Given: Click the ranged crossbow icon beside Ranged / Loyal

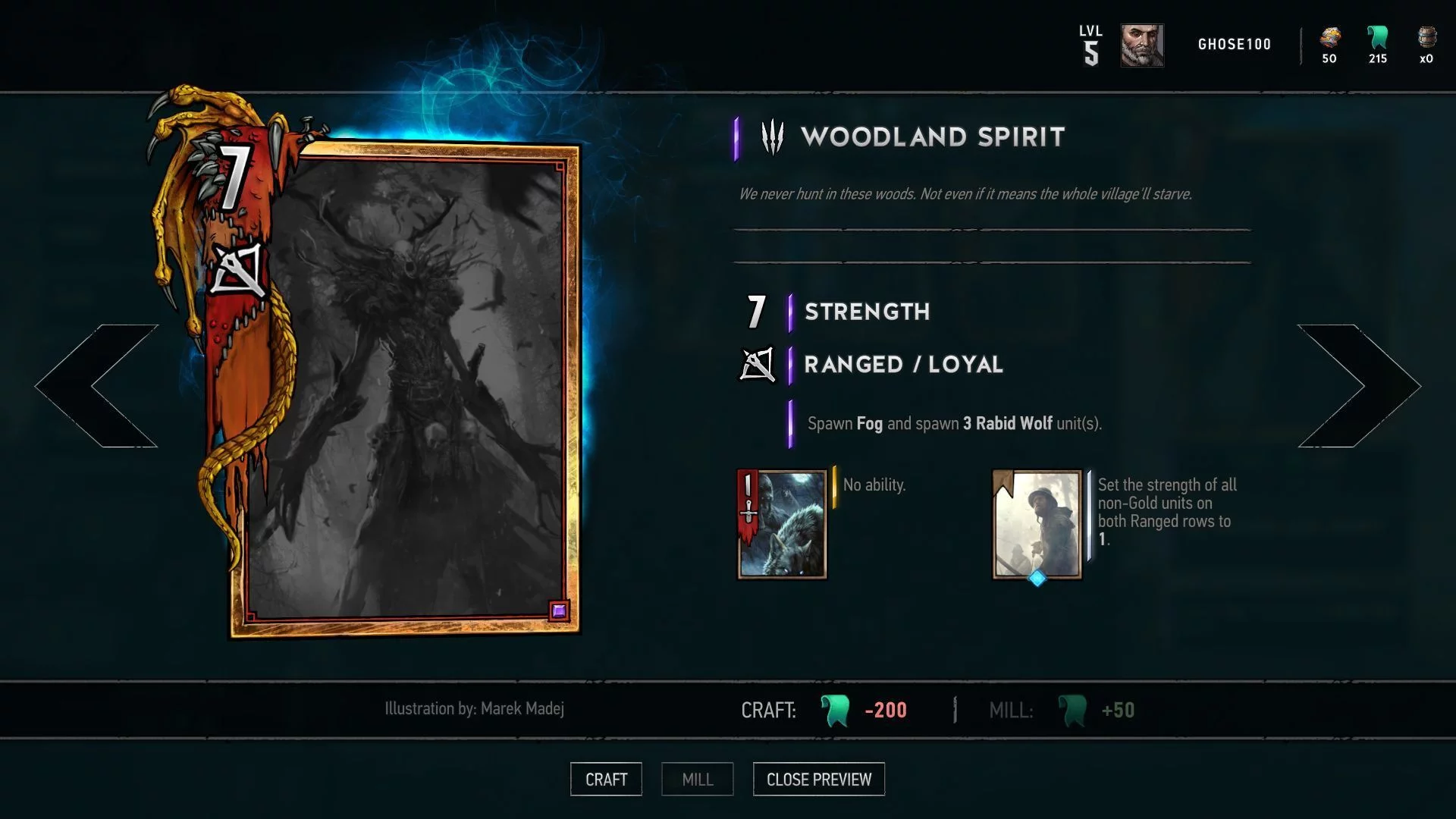Looking at the screenshot, I should point(757,365).
